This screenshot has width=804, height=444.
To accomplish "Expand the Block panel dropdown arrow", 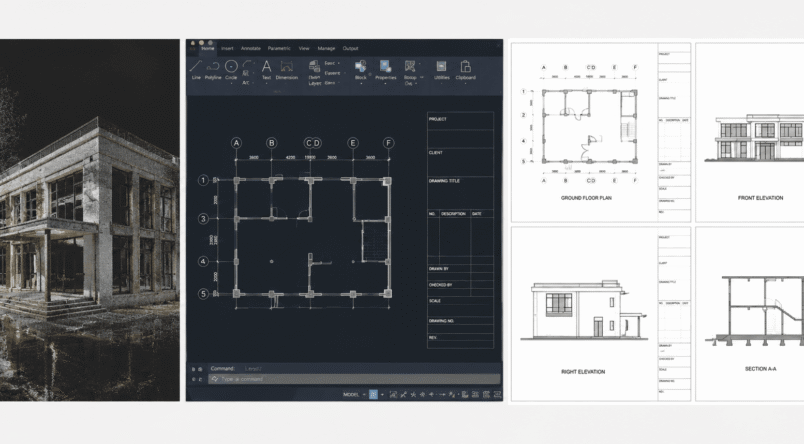I will click(x=360, y=84).
